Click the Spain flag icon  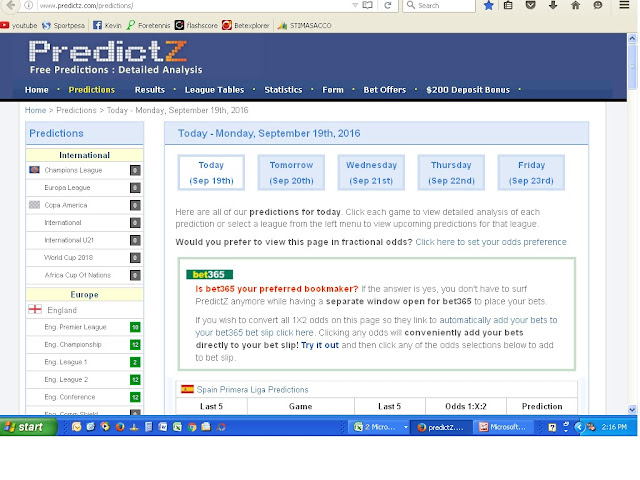point(187,389)
